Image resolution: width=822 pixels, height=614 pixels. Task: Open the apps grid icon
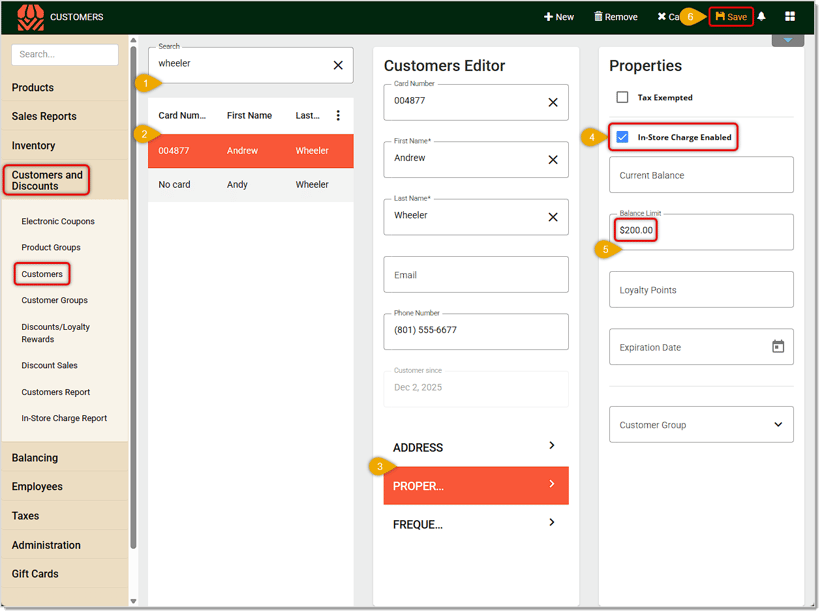792,16
